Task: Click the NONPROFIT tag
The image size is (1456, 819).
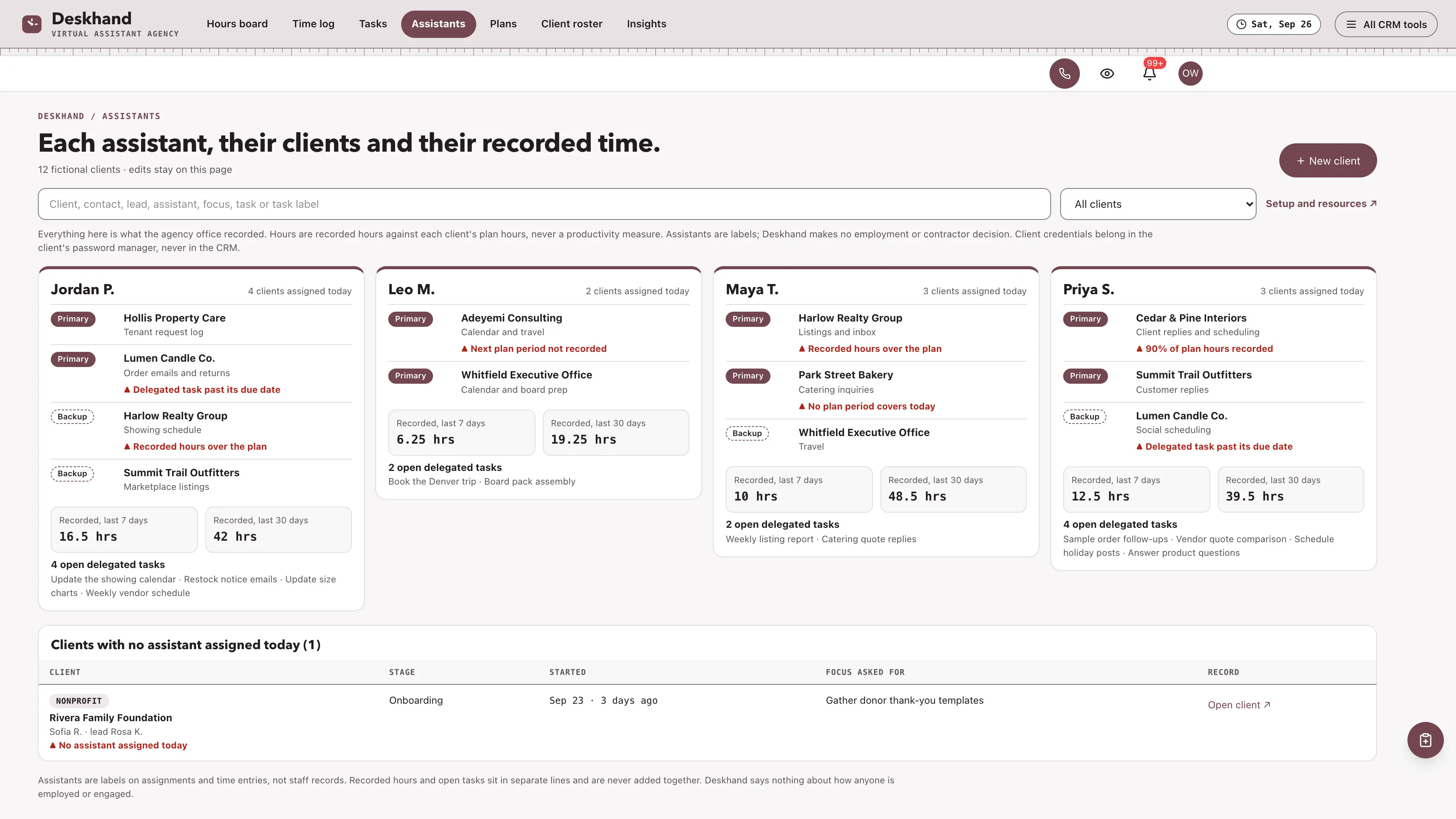Action: (78, 701)
